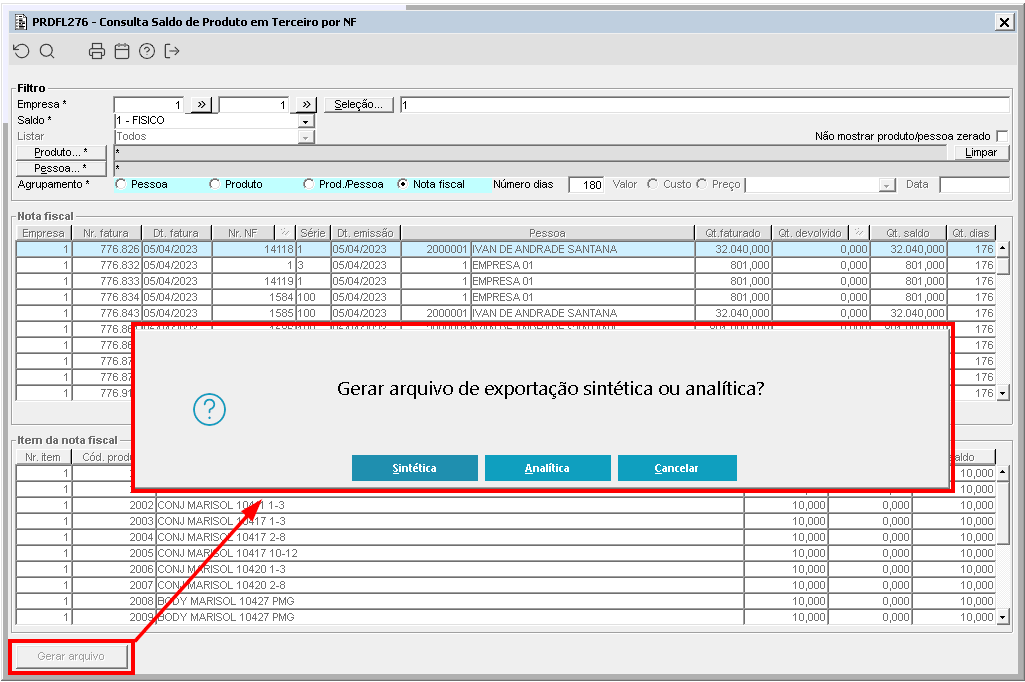
Task: Click the Dt. fatura column header
Action: [x=176, y=233]
